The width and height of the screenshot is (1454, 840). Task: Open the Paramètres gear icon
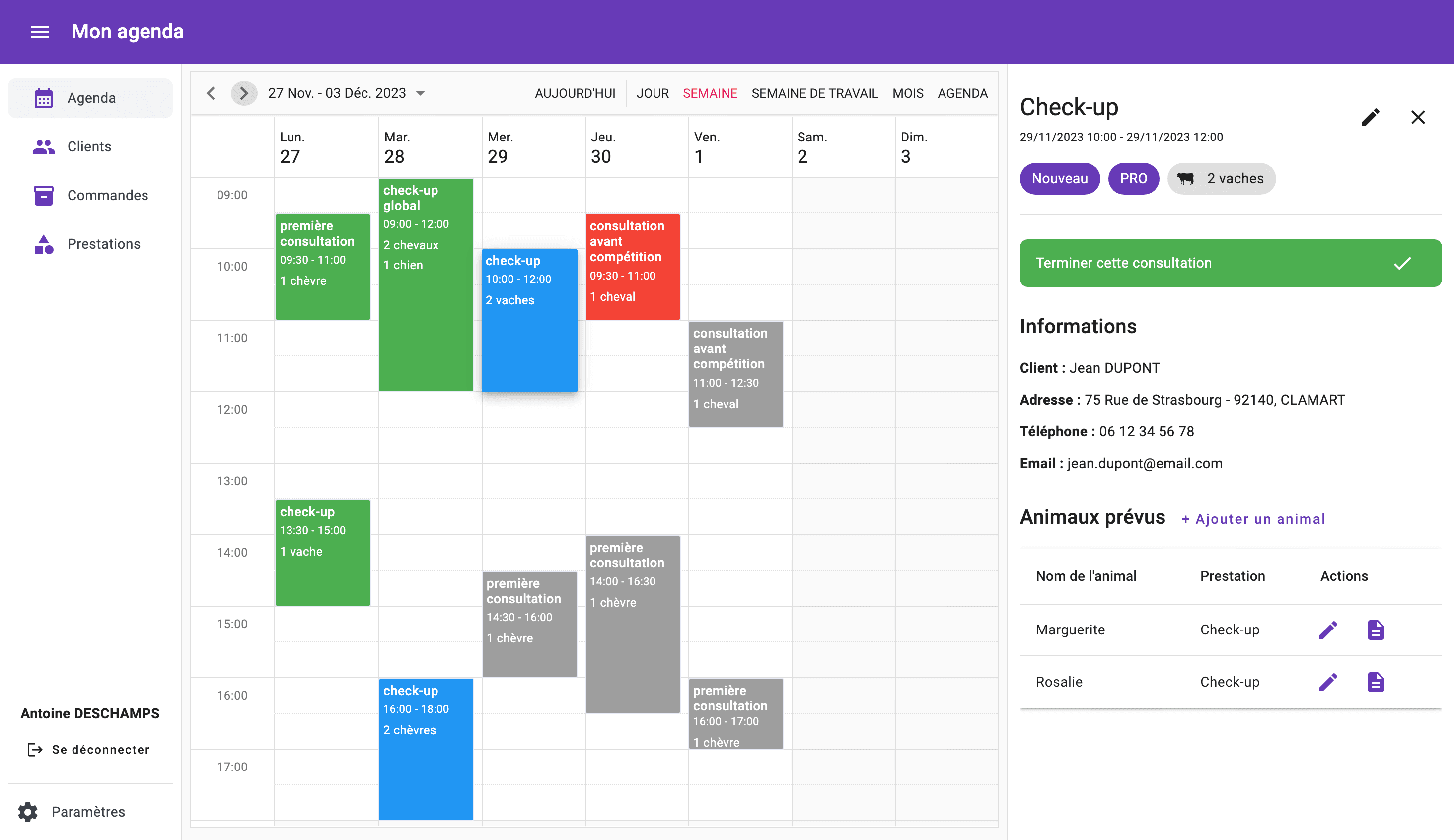coord(30,811)
